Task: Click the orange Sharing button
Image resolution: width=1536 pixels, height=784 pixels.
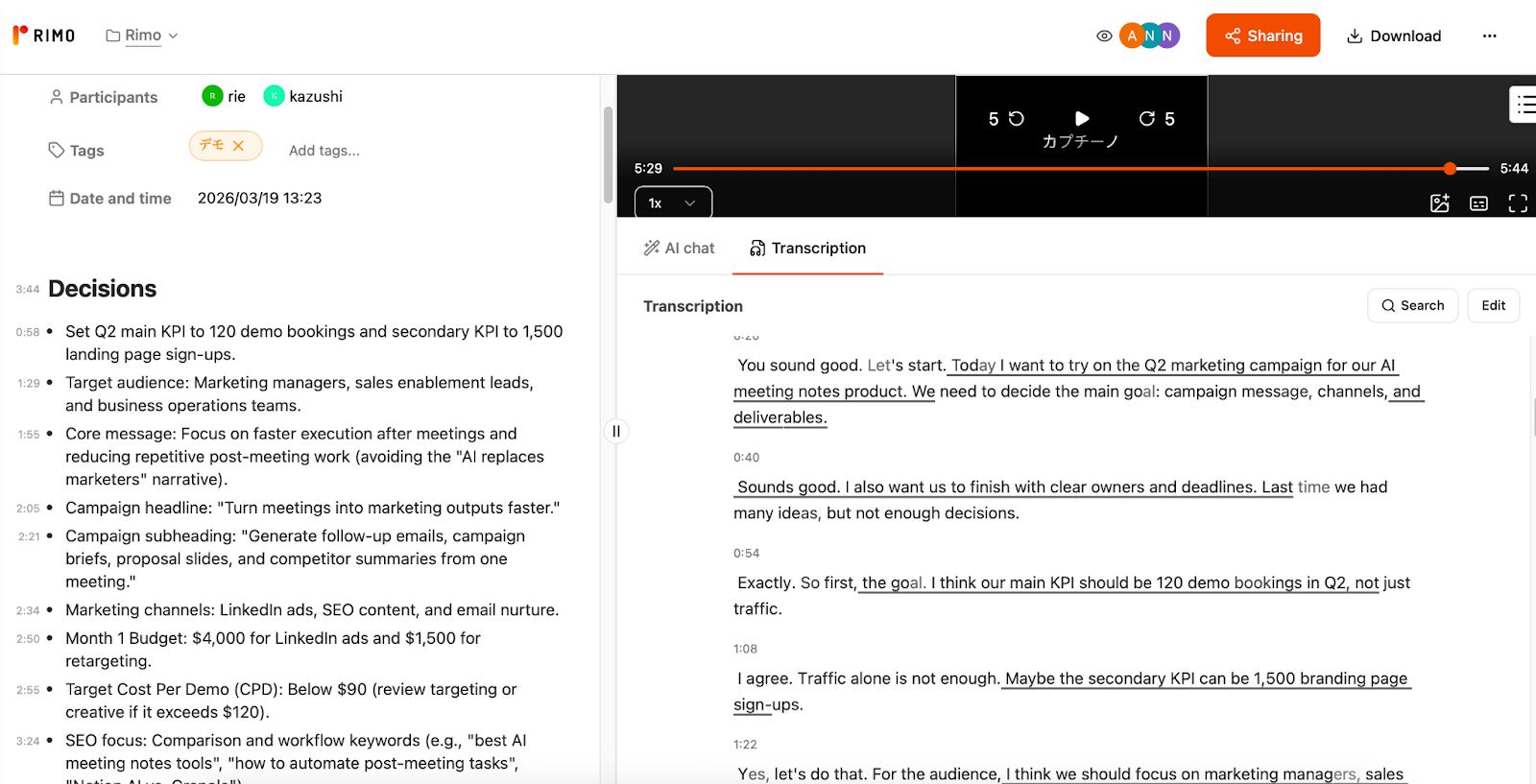Action: pyautogui.click(x=1262, y=36)
